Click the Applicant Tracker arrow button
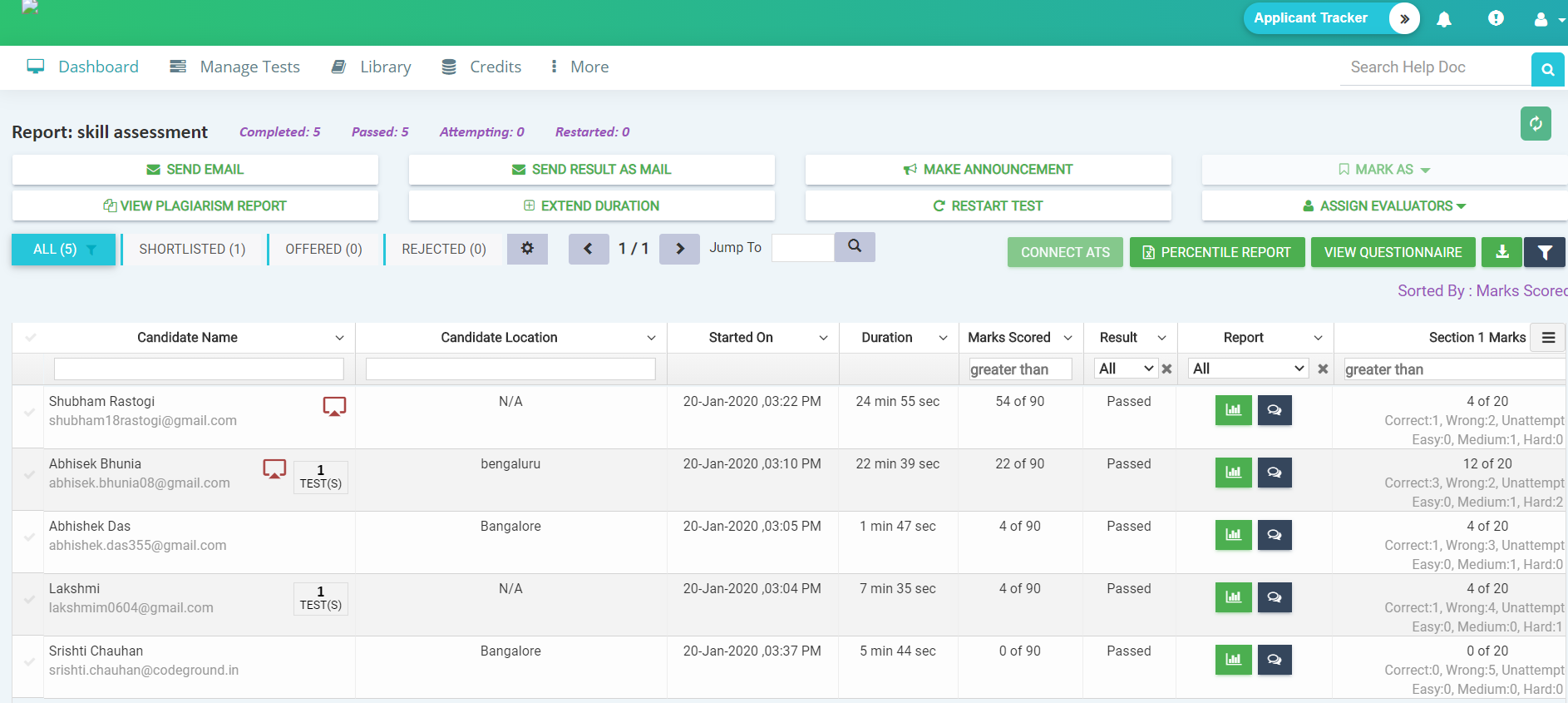Viewport: 1568px width, 703px height. click(1404, 18)
